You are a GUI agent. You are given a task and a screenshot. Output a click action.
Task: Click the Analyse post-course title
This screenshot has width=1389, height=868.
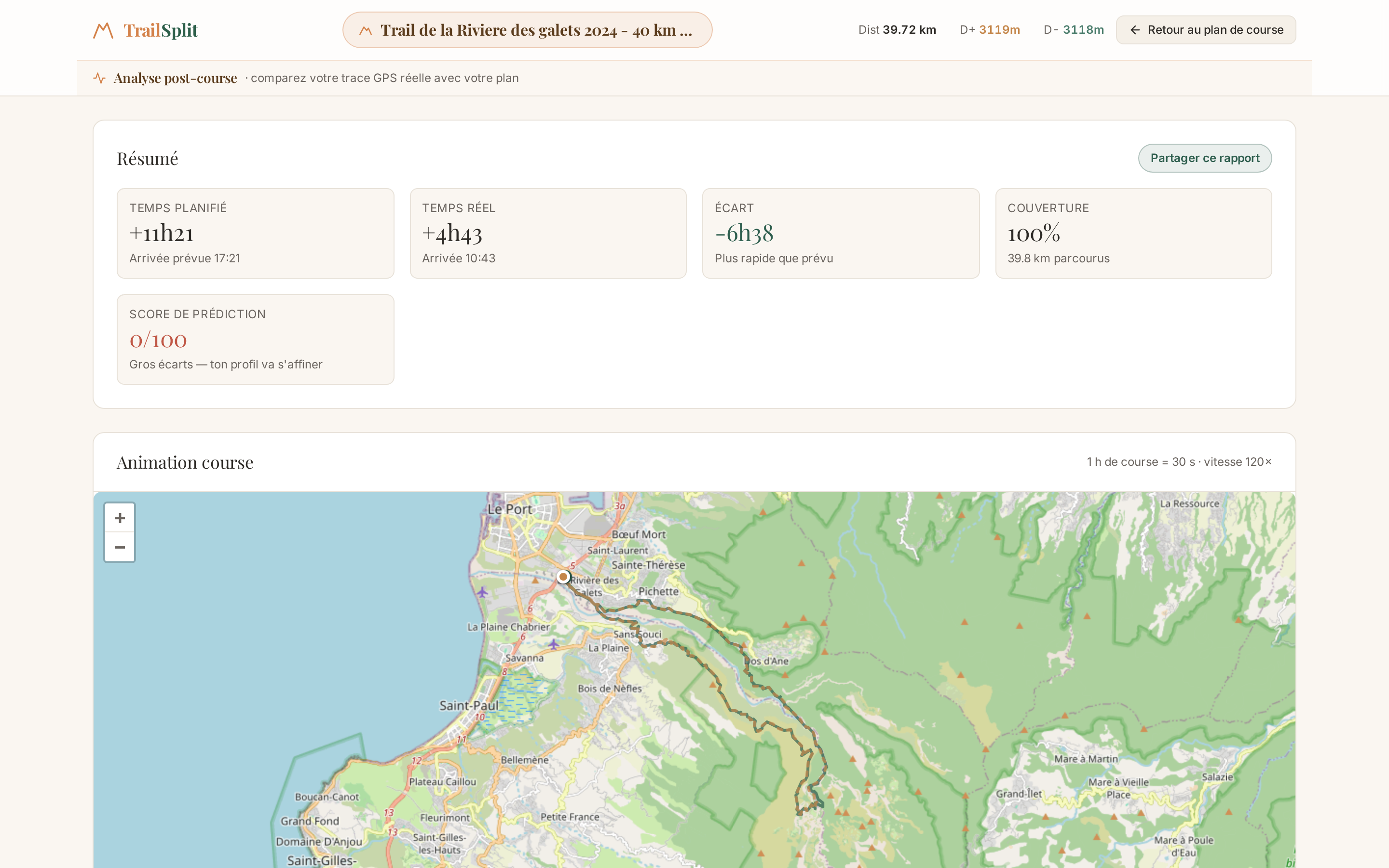pos(175,78)
